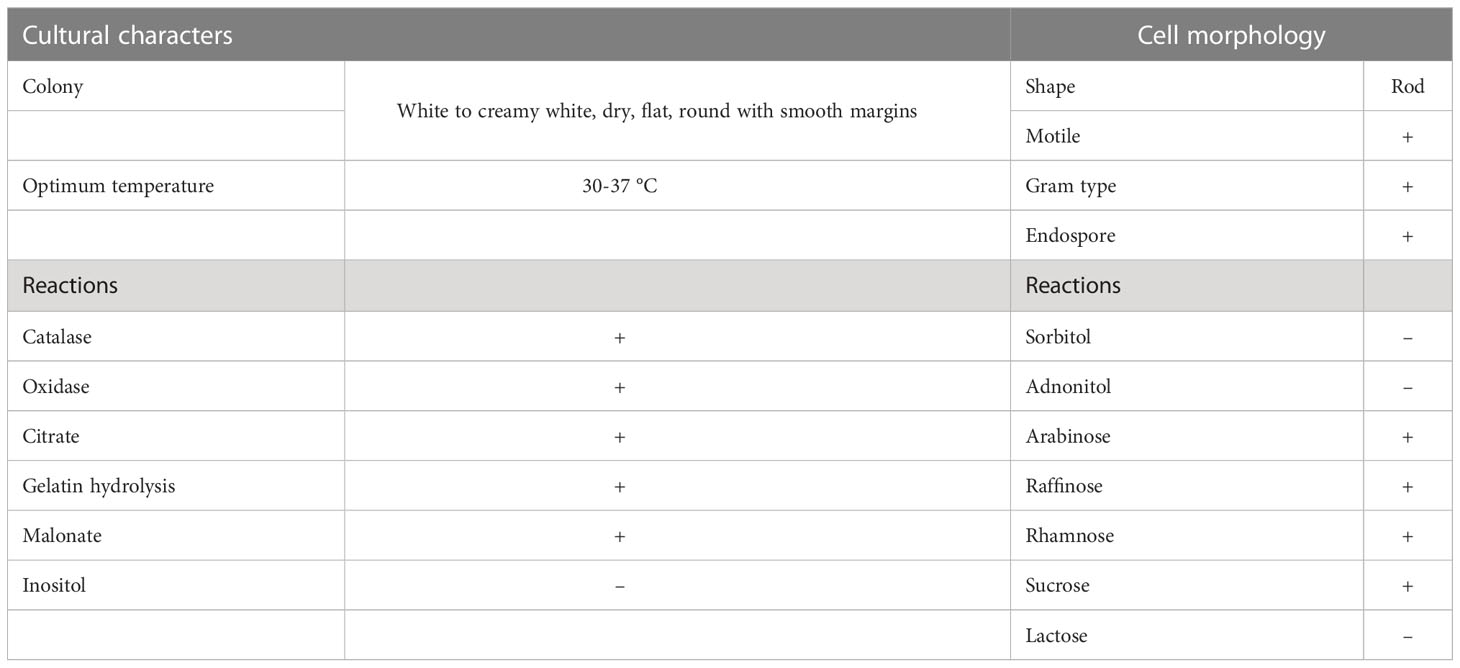This screenshot has width=1460, height=668.
Task: Click the Adnonitol row label
Action: [1068, 386]
